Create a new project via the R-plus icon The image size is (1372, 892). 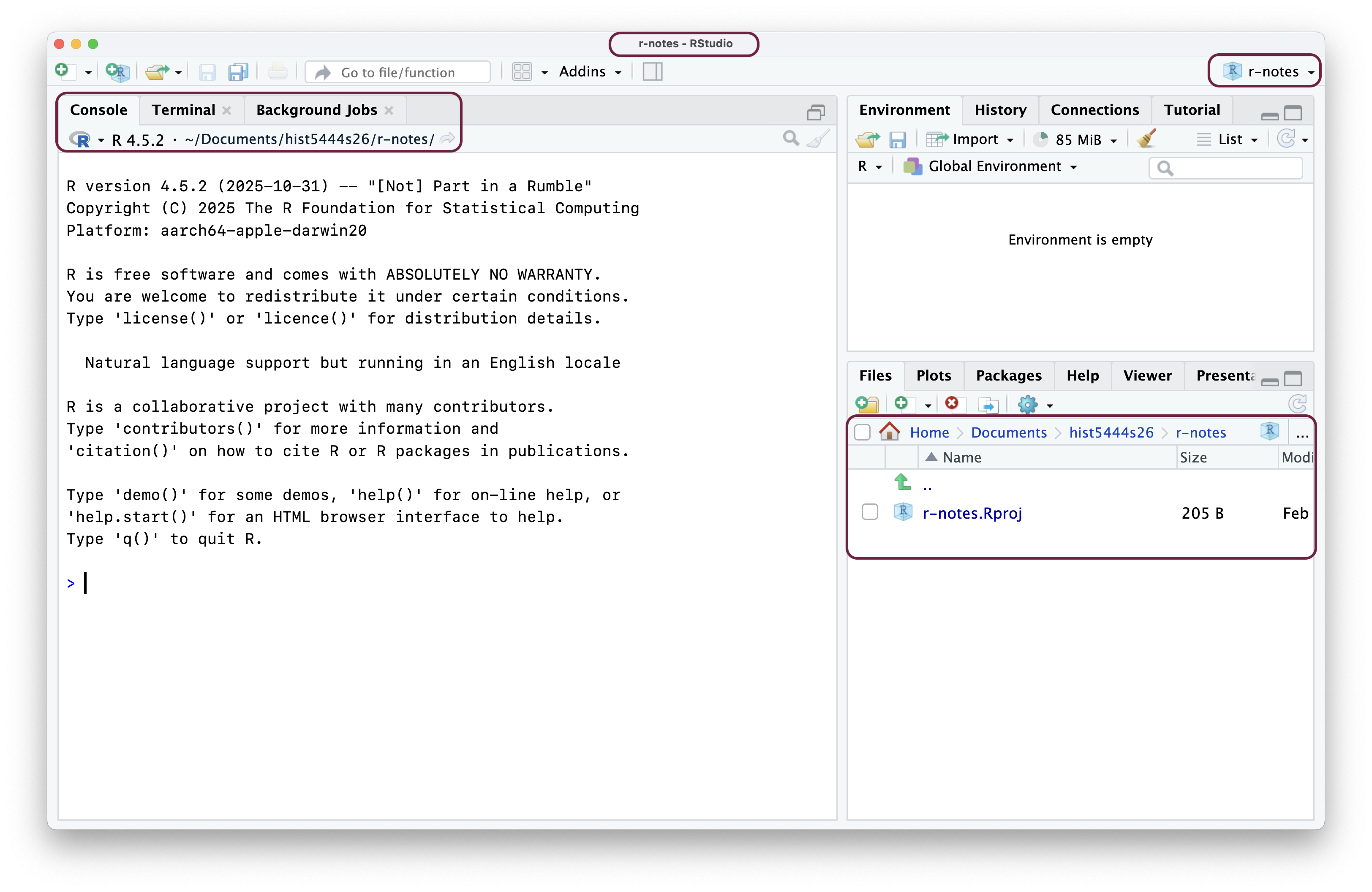[x=117, y=71]
